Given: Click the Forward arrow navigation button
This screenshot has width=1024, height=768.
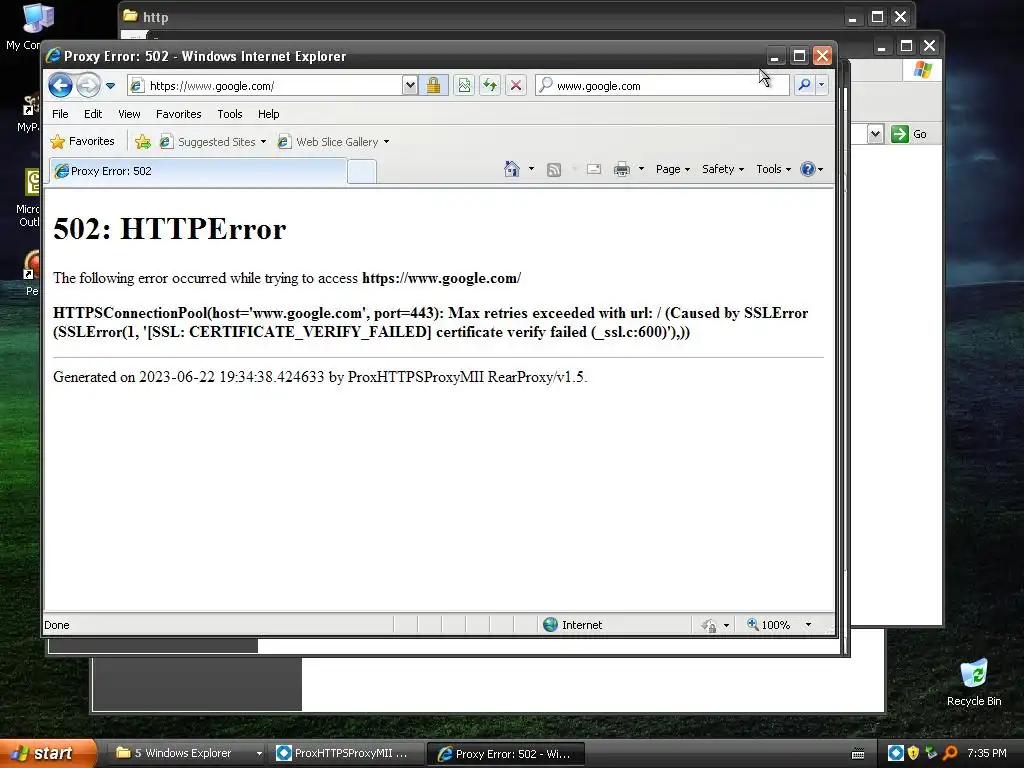Looking at the screenshot, I should (x=88, y=85).
